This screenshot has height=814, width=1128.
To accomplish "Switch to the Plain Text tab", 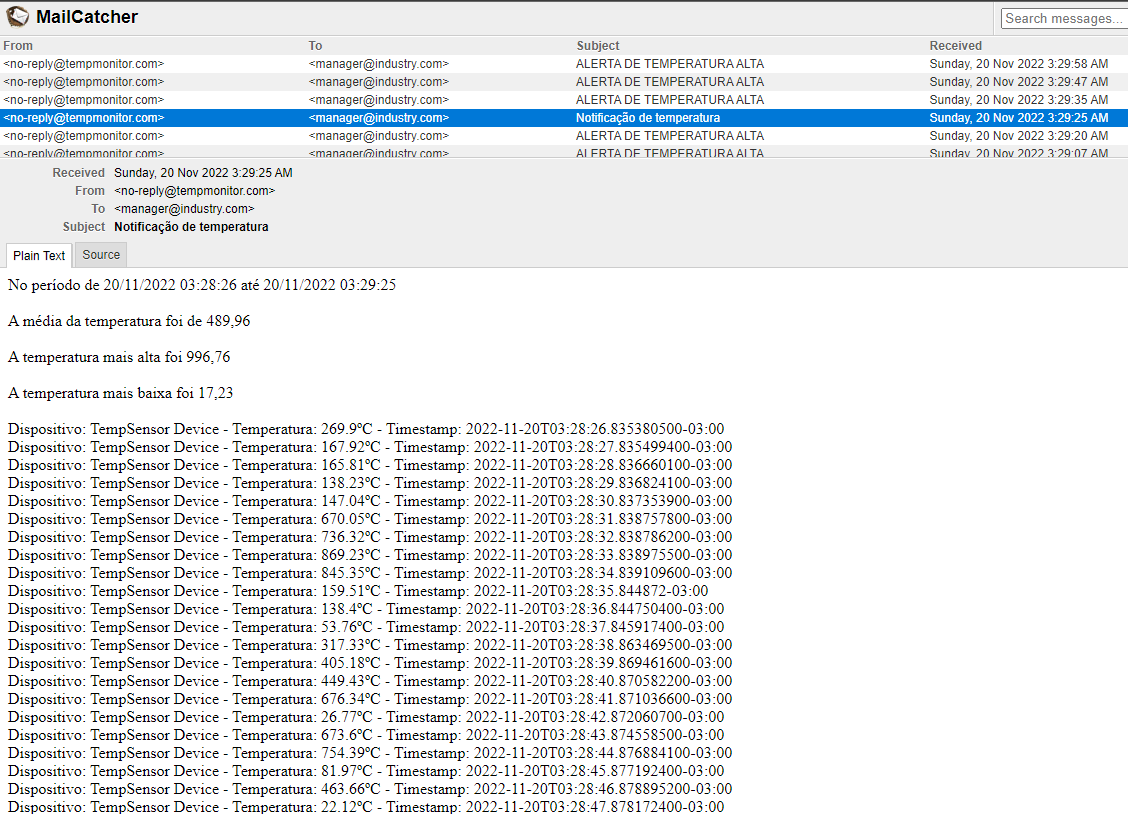I will tap(39, 256).
